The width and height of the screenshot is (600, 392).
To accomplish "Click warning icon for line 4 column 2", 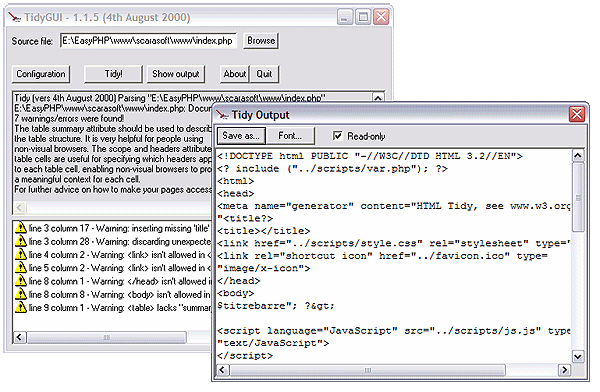I will click(20, 254).
